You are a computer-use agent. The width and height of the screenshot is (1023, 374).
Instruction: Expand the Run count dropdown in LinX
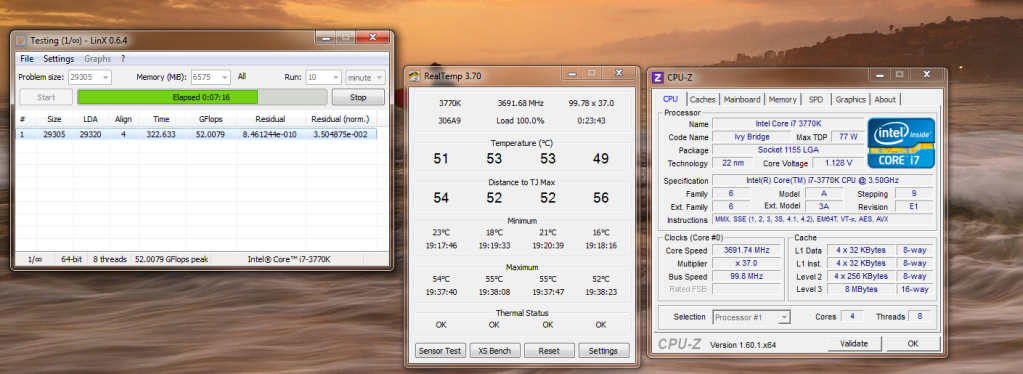coord(335,78)
